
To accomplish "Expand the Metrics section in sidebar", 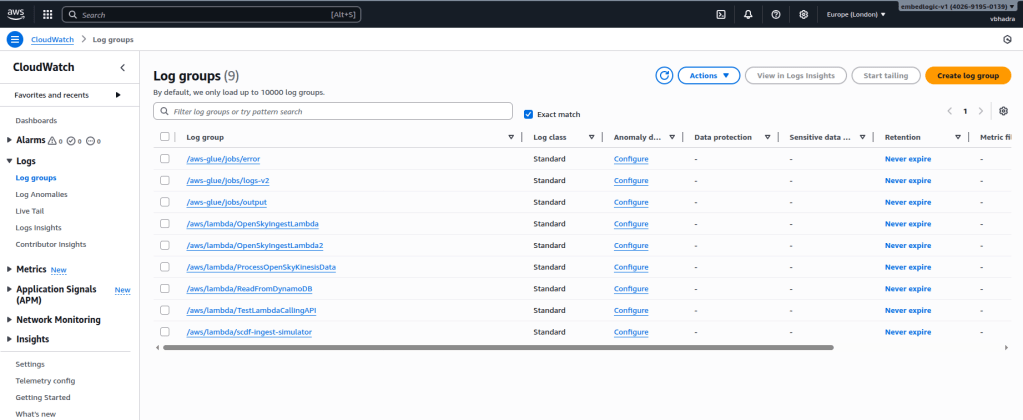I will [x=10, y=269].
